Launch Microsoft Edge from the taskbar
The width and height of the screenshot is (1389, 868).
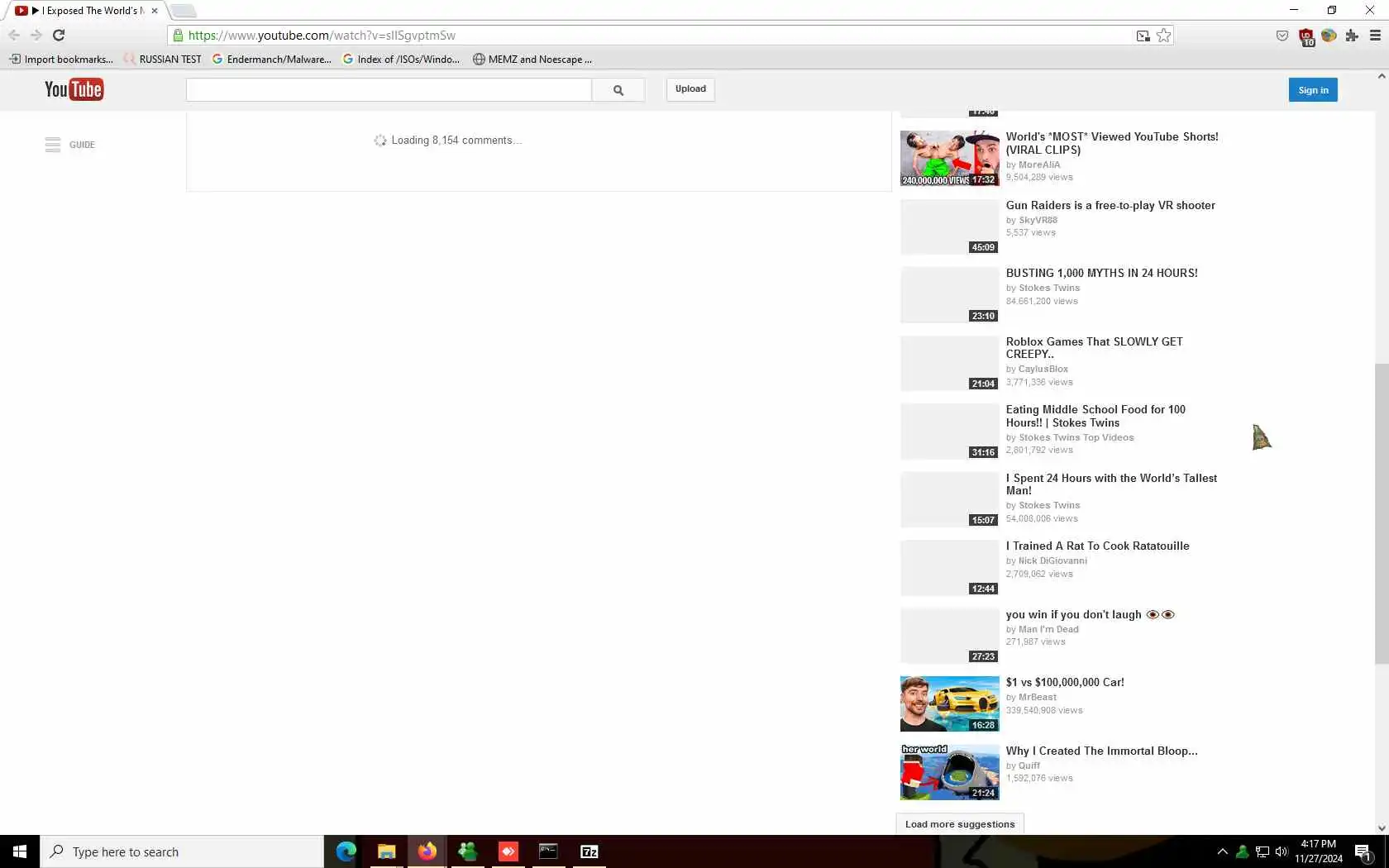coord(346,851)
